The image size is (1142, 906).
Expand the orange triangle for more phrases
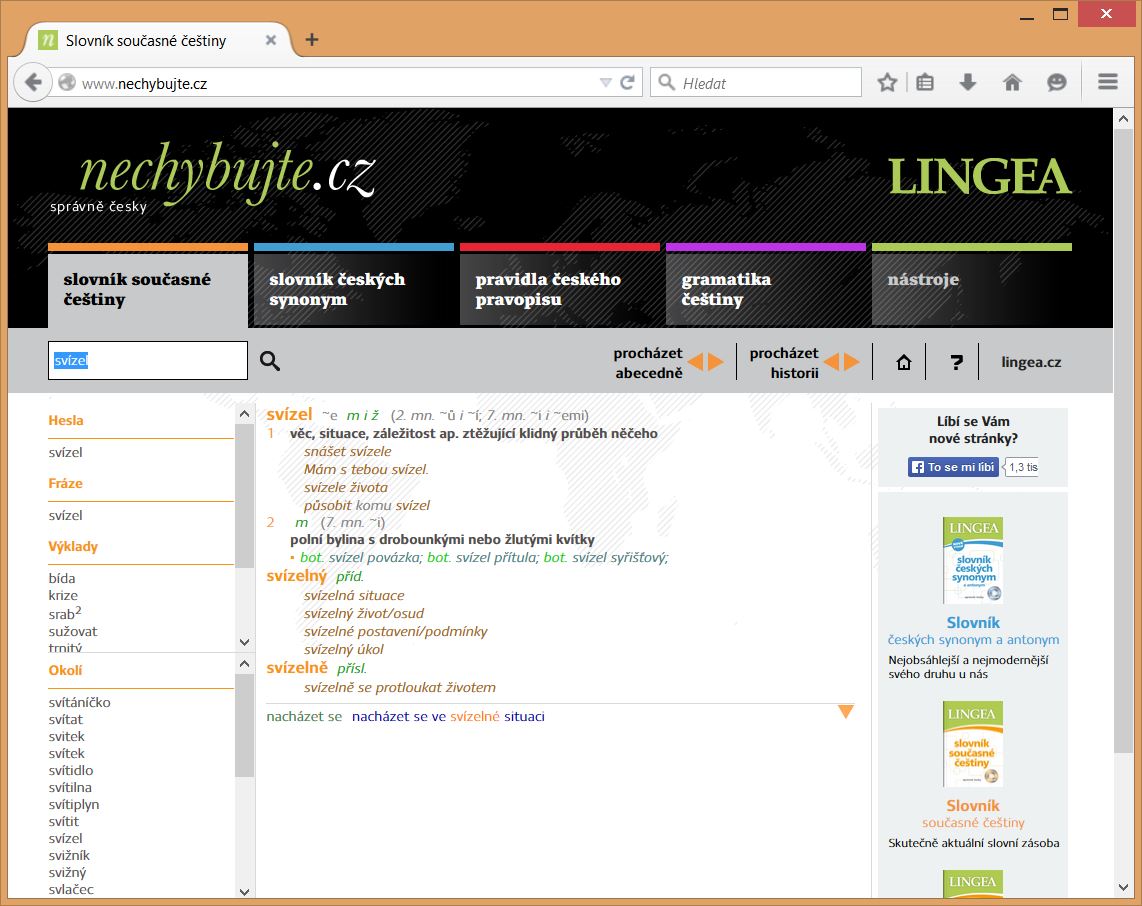(x=846, y=712)
